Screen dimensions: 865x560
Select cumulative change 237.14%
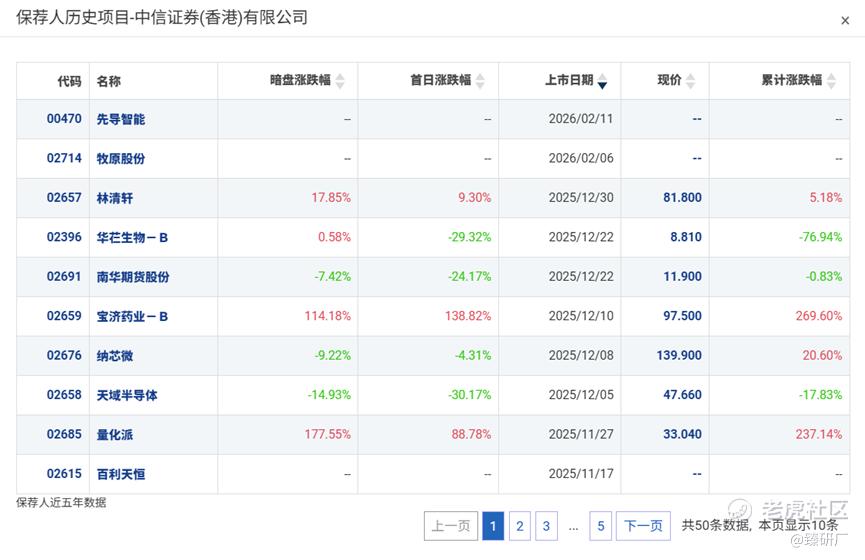pyautogui.click(x=819, y=434)
